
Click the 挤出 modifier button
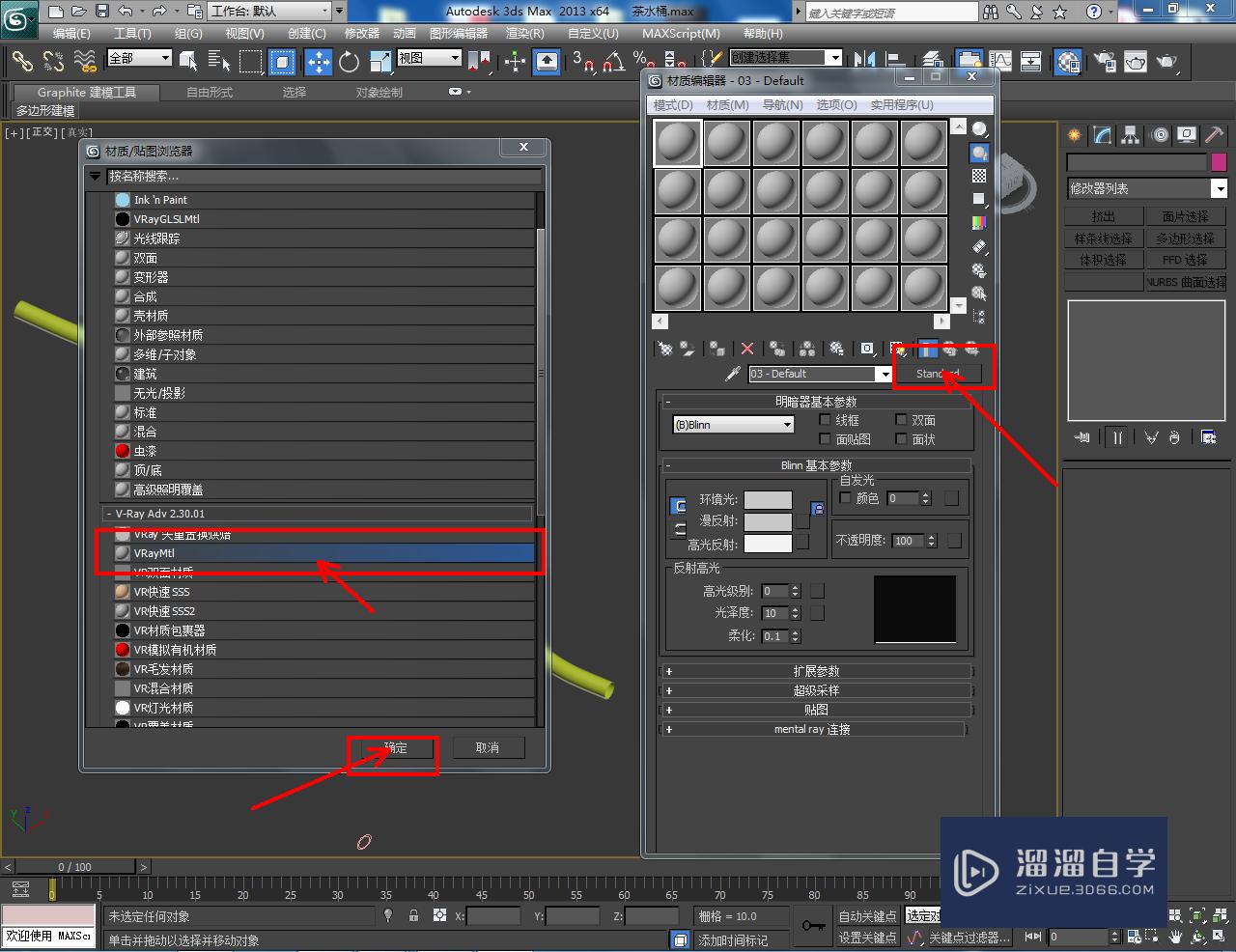pos(1104,216)
